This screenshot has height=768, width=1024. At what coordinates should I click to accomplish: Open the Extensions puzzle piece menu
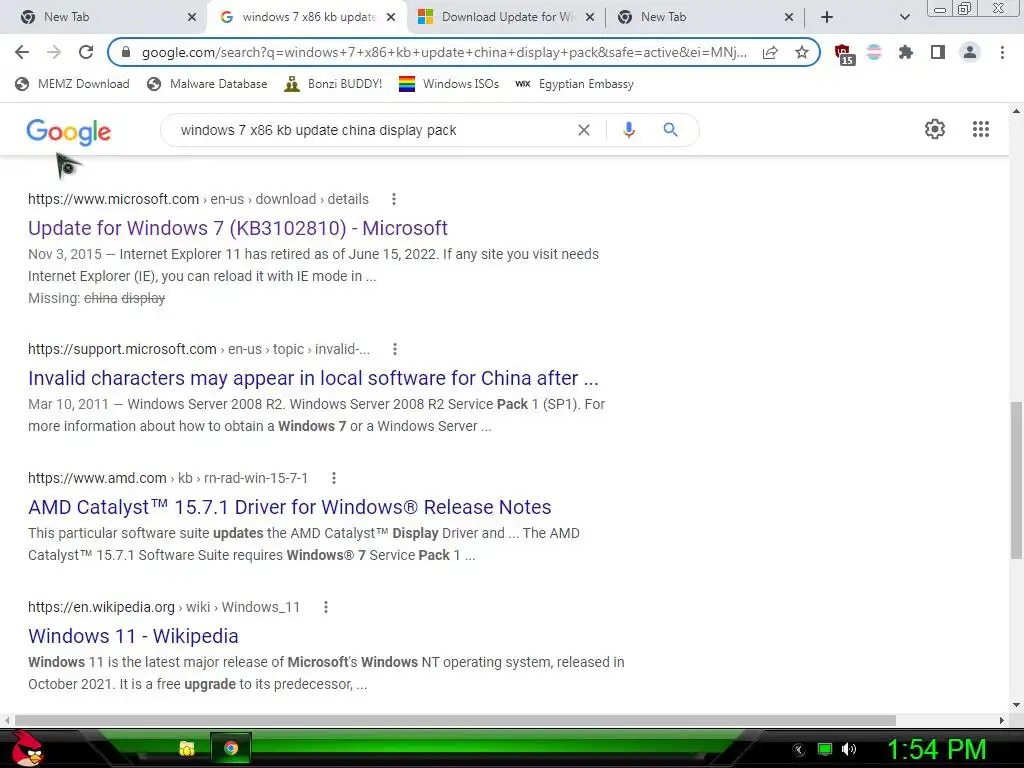(x=905, y=52)
